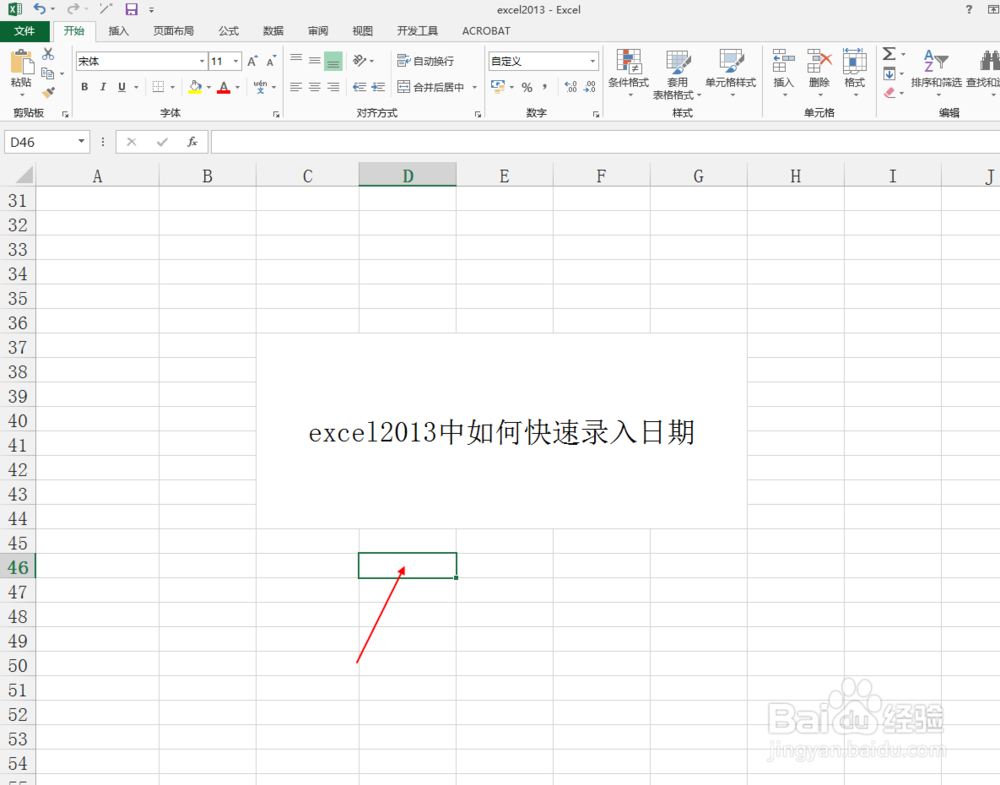Image resolution: width=1000 pixels, height=785 pixels.
Task: Click Wrap Text (自动换行) button
Action: [425, 61]
